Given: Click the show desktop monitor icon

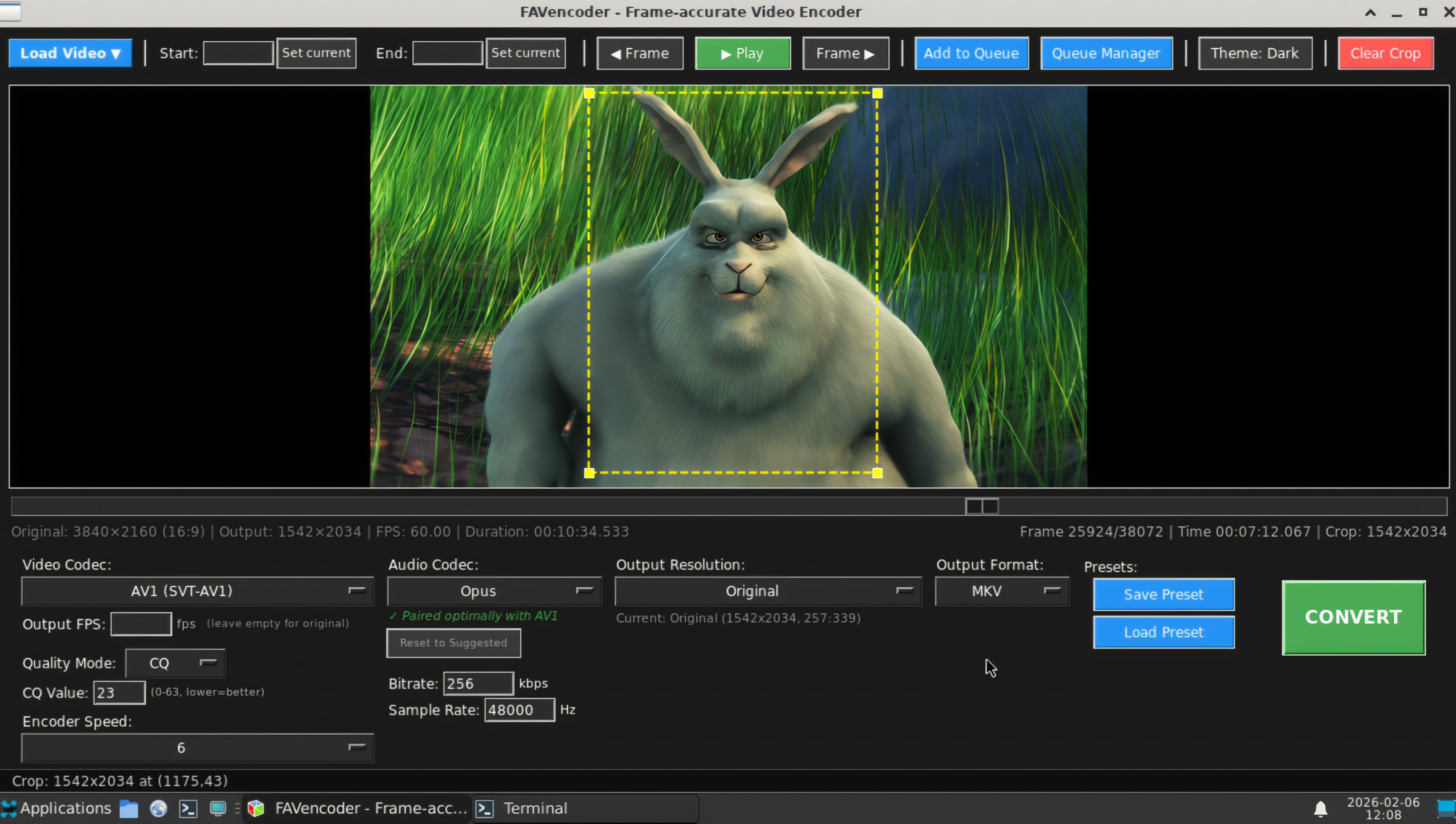Looking at the screenshot, I should [x=218, y=809].
